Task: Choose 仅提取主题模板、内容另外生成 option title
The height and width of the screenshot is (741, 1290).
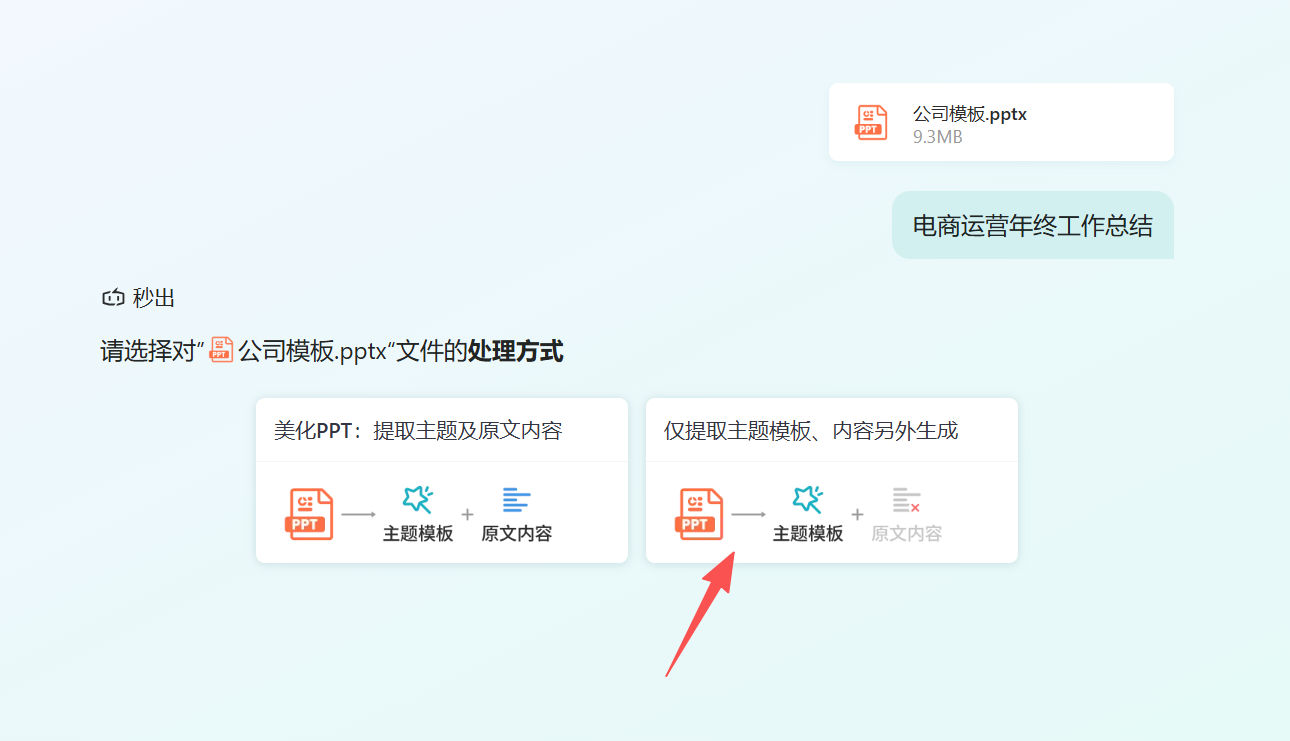Action: click(811, 431)
